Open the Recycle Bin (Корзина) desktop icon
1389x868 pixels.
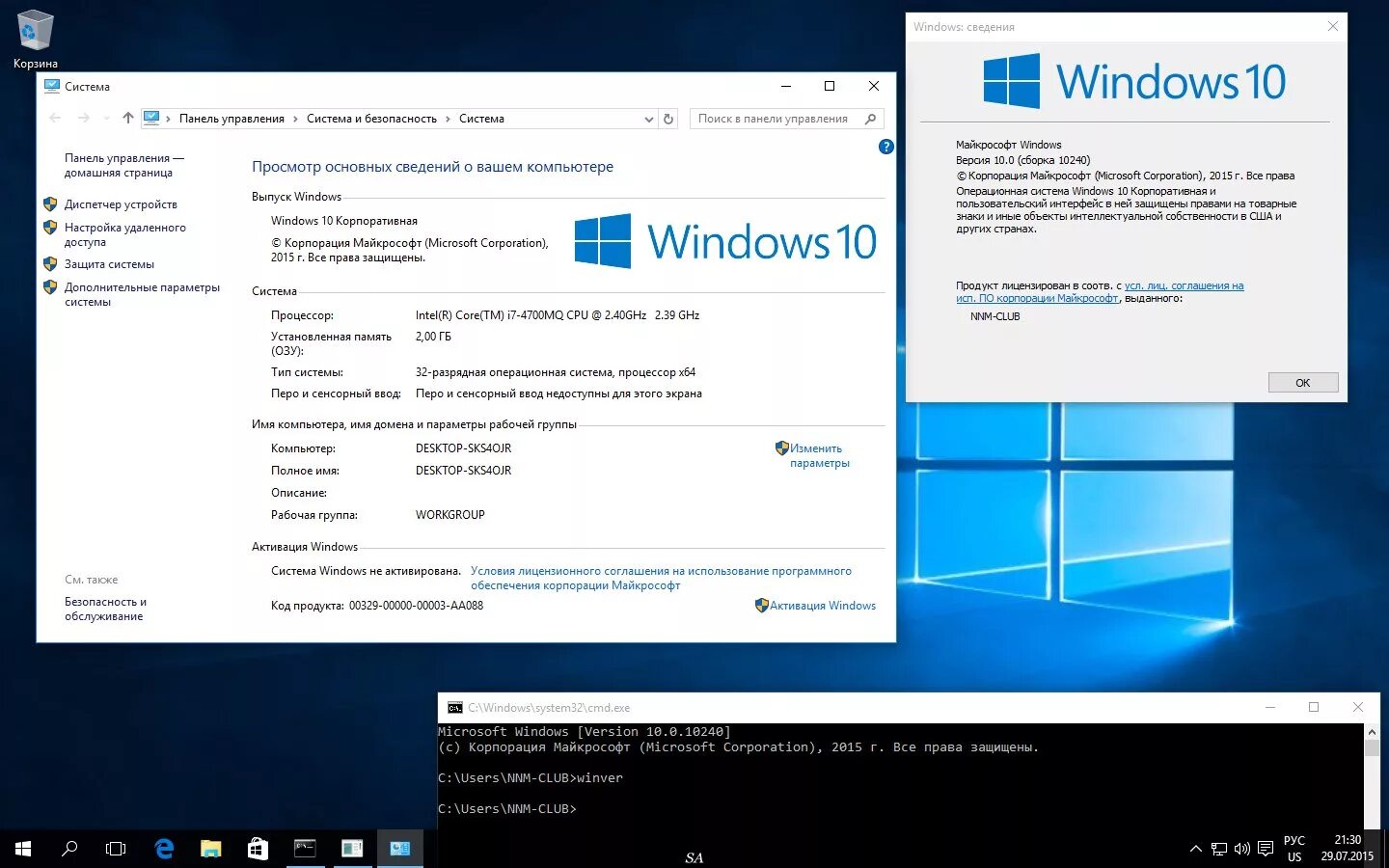[36, 41]
